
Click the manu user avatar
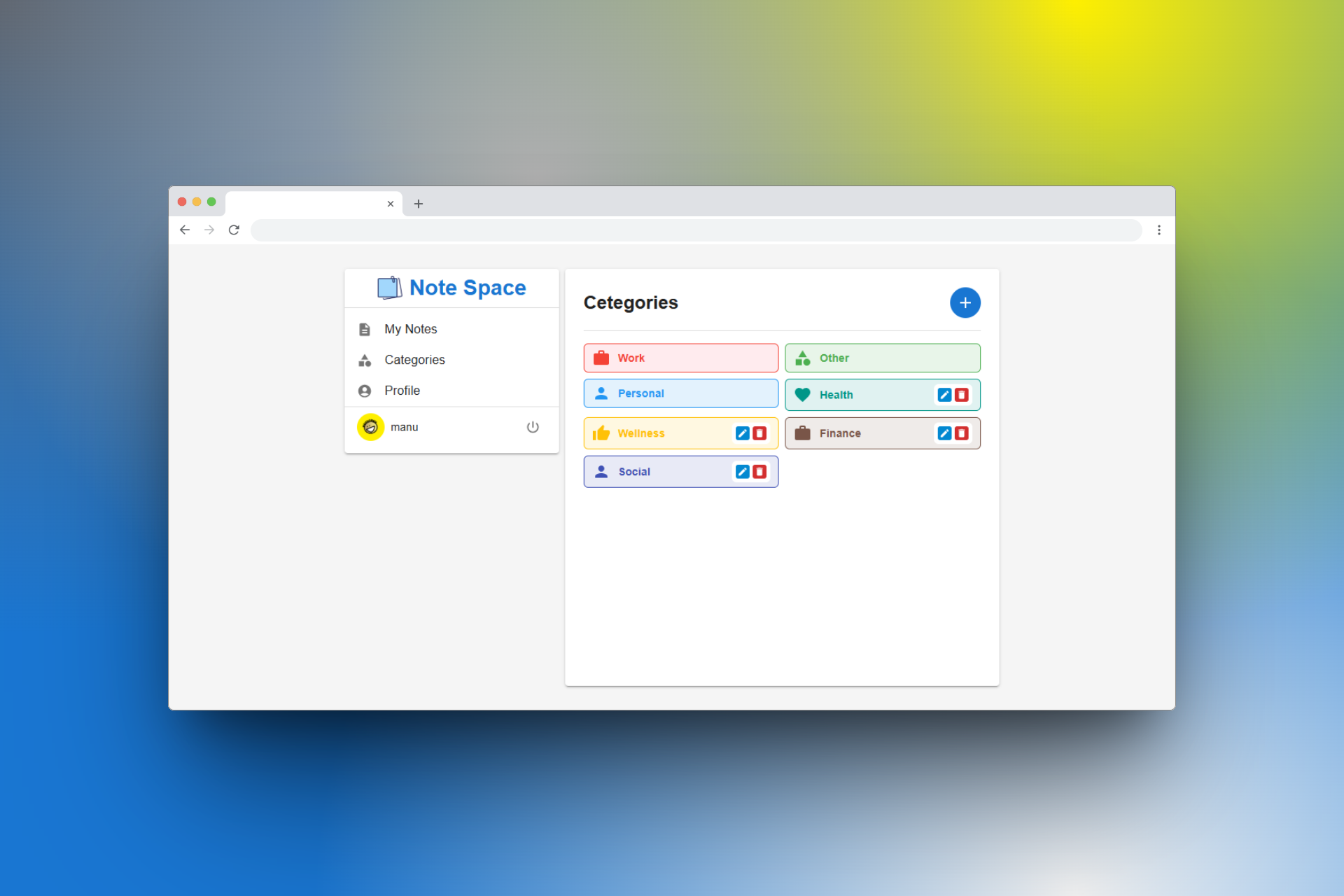[370, 427]
